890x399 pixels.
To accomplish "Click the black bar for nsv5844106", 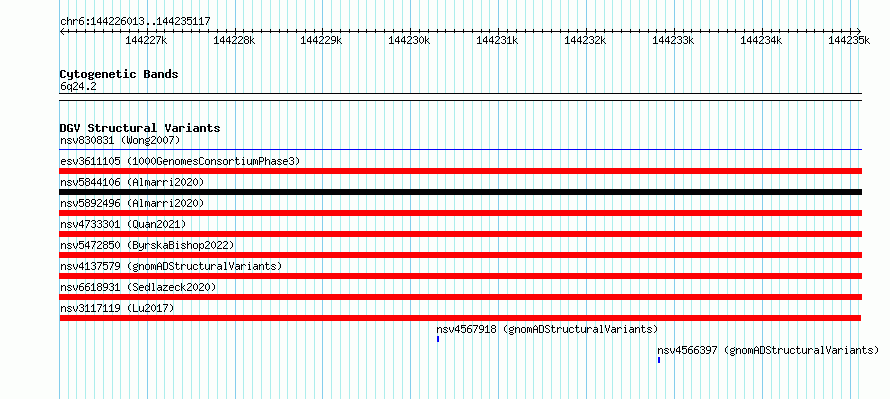I will 461,192.
